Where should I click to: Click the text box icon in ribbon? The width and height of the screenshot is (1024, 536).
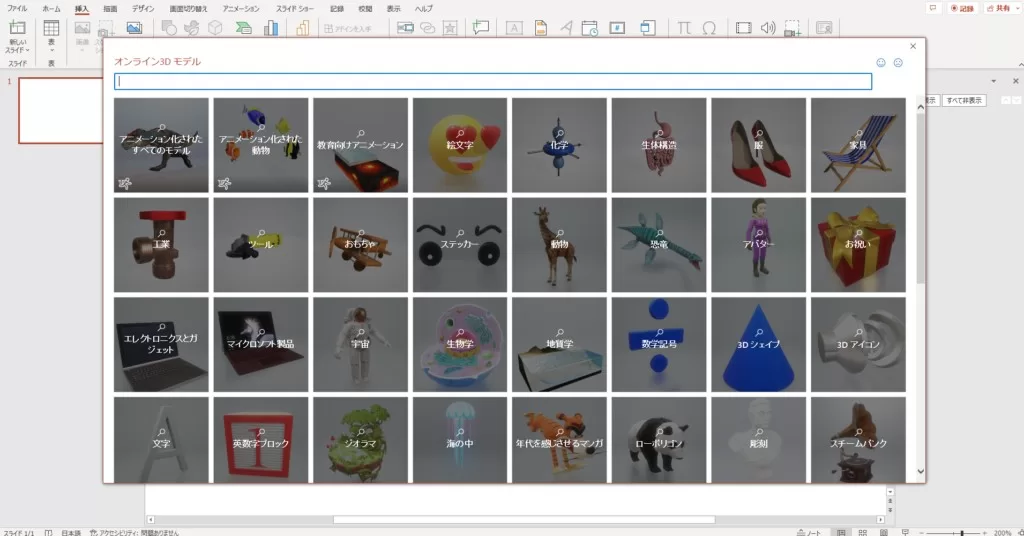tap(515, 28)
